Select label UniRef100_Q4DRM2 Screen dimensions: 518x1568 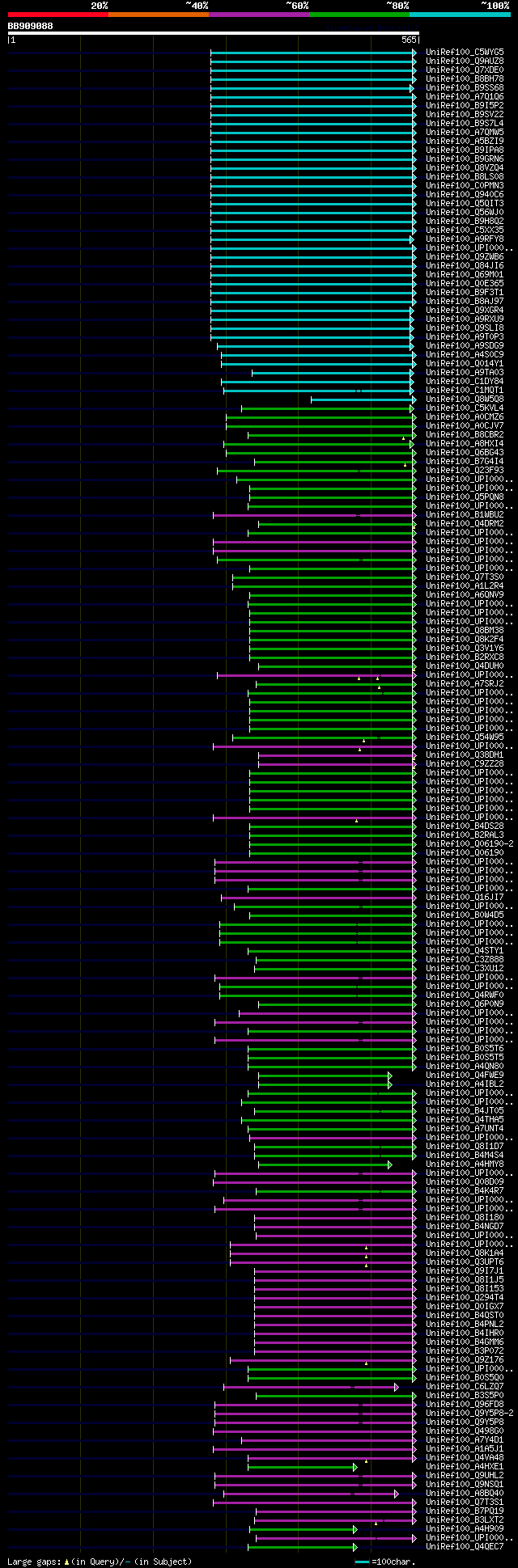[x=465, y=523]
